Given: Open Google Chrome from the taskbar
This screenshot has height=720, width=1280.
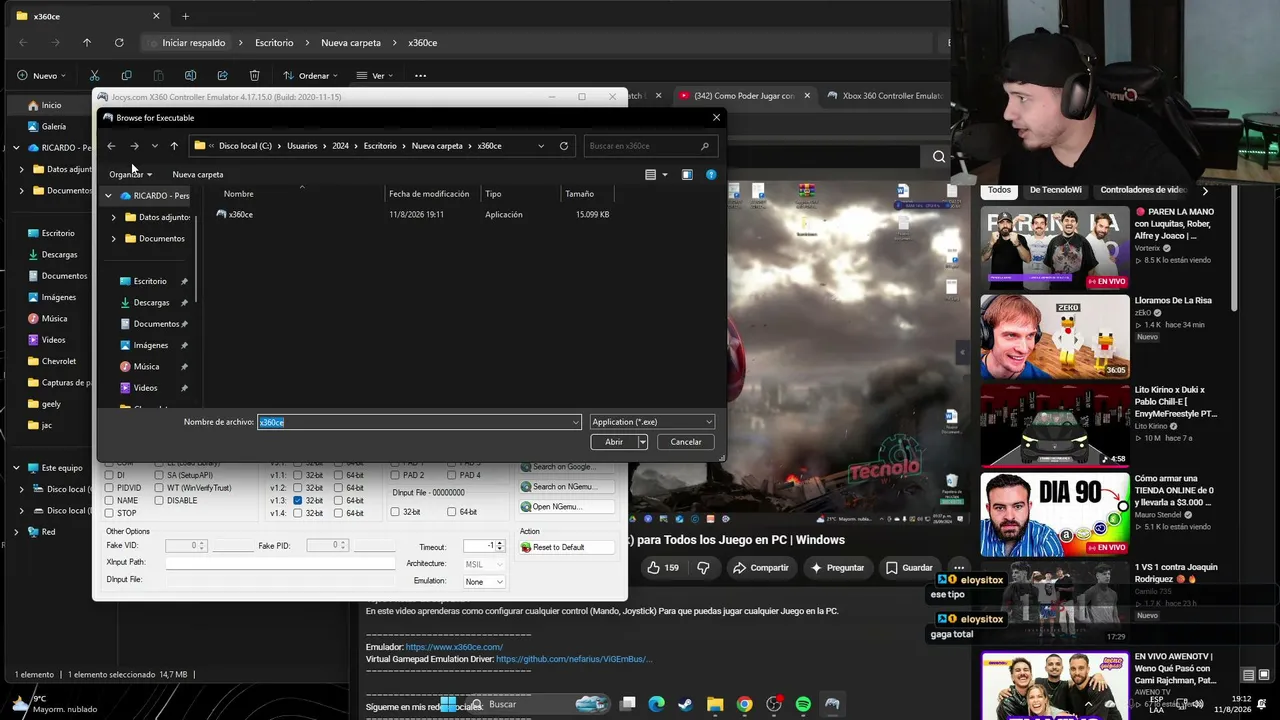Looking at the screenshot, I should point(744,704).
